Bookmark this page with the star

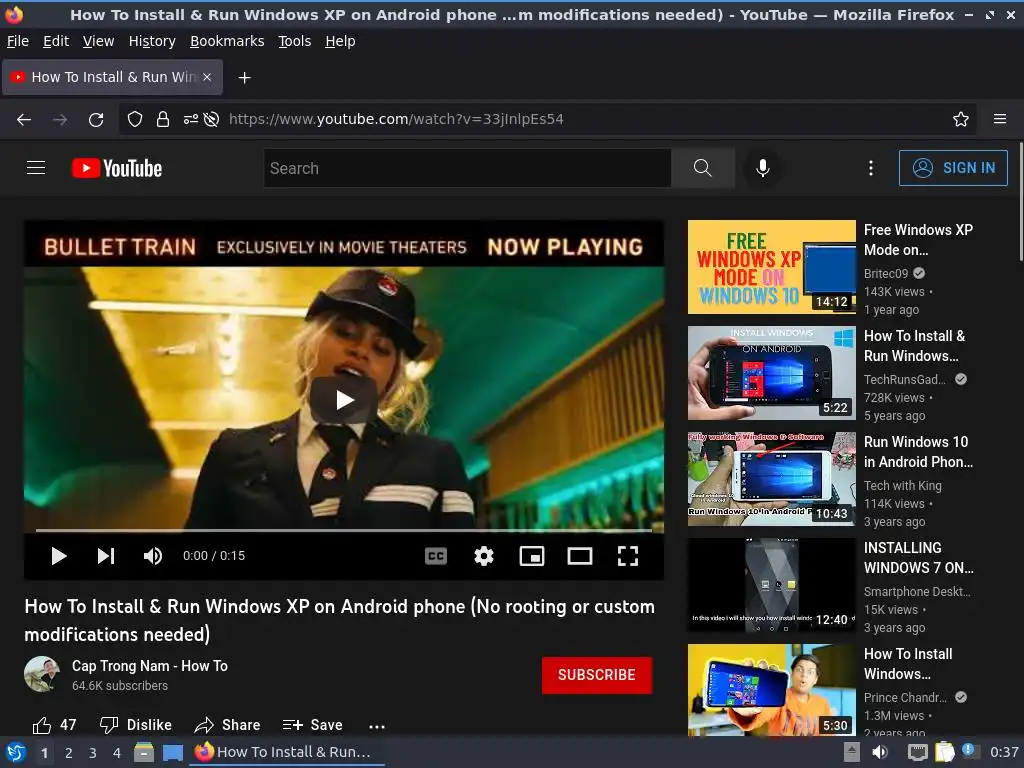[961, 120]
